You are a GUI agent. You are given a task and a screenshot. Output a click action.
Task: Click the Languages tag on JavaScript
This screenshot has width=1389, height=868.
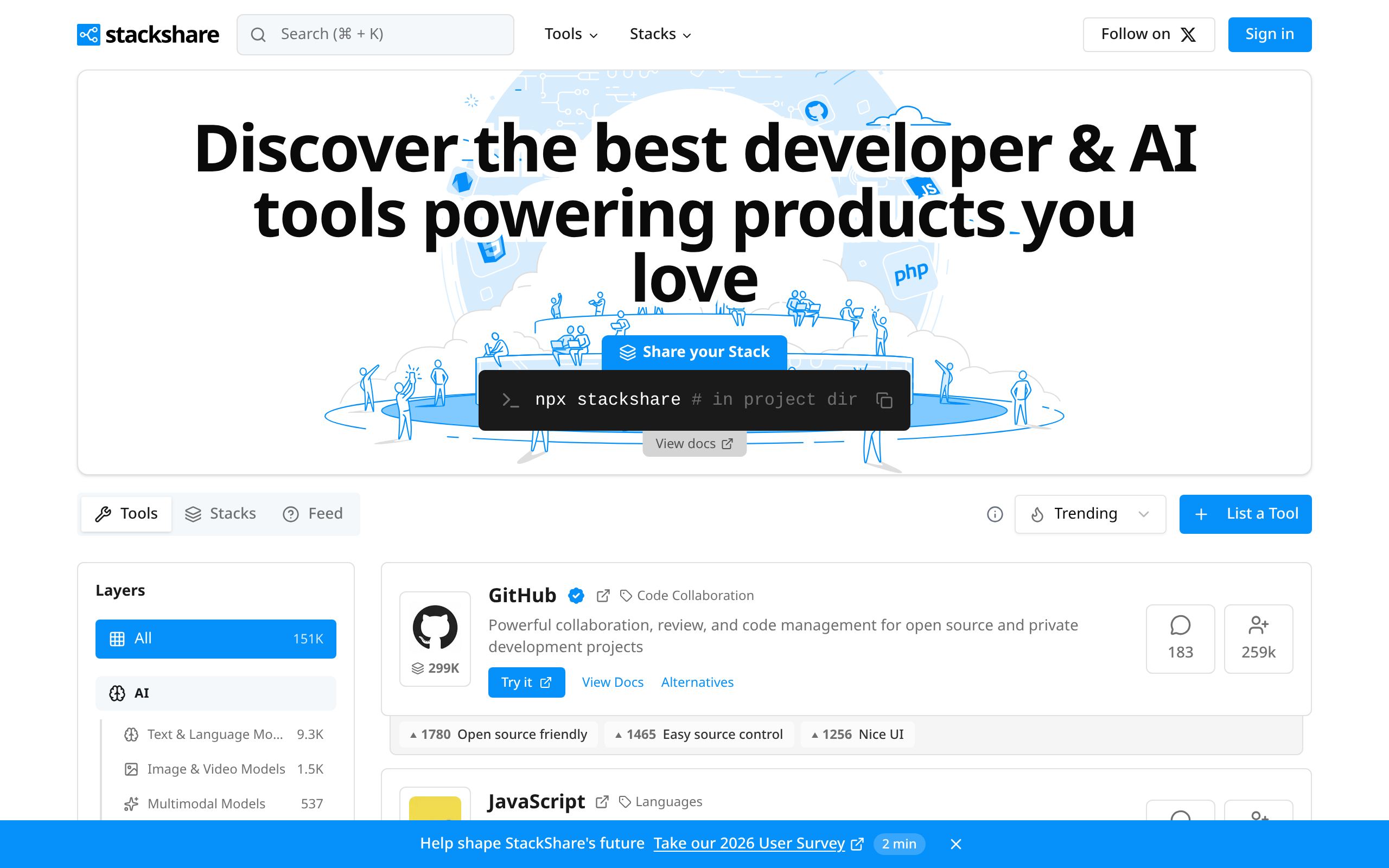click(x=661, y=801)
